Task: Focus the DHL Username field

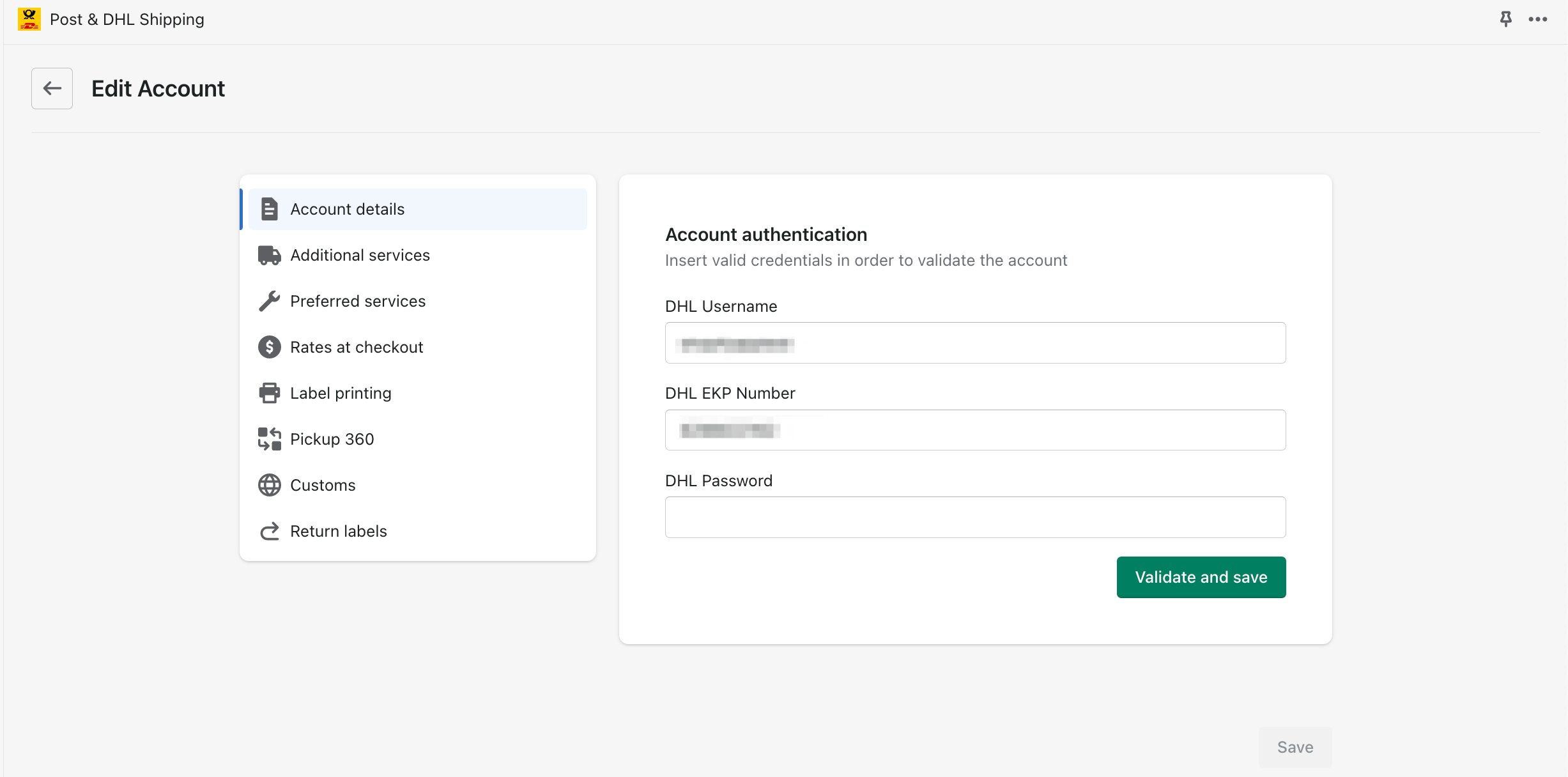Action: (x=975, y=343)
